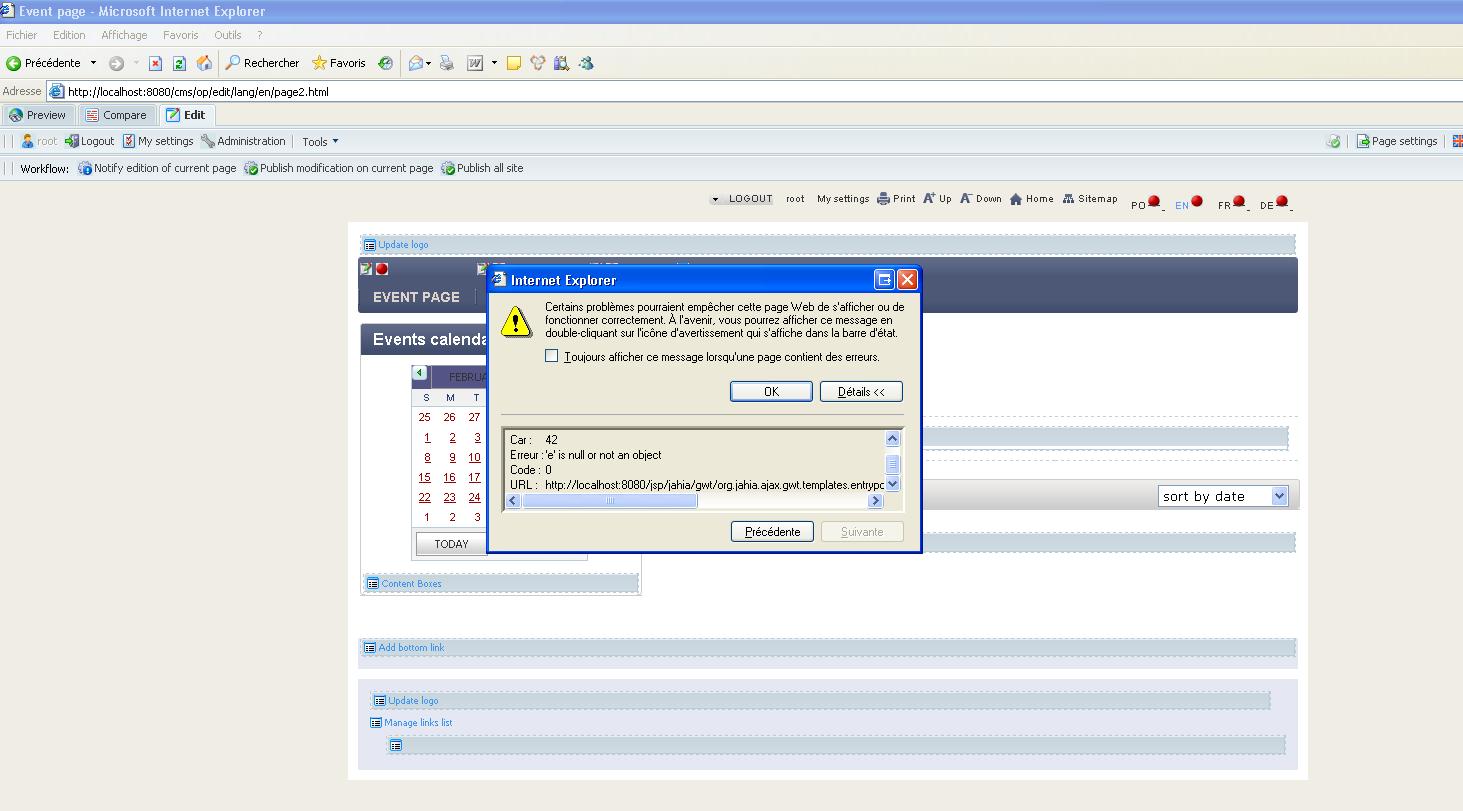Image resolution: width=1463 pixels, height=811 pixels.
Task: Click the details vertical scrollbar down arrow
Action: coord(893,484)
